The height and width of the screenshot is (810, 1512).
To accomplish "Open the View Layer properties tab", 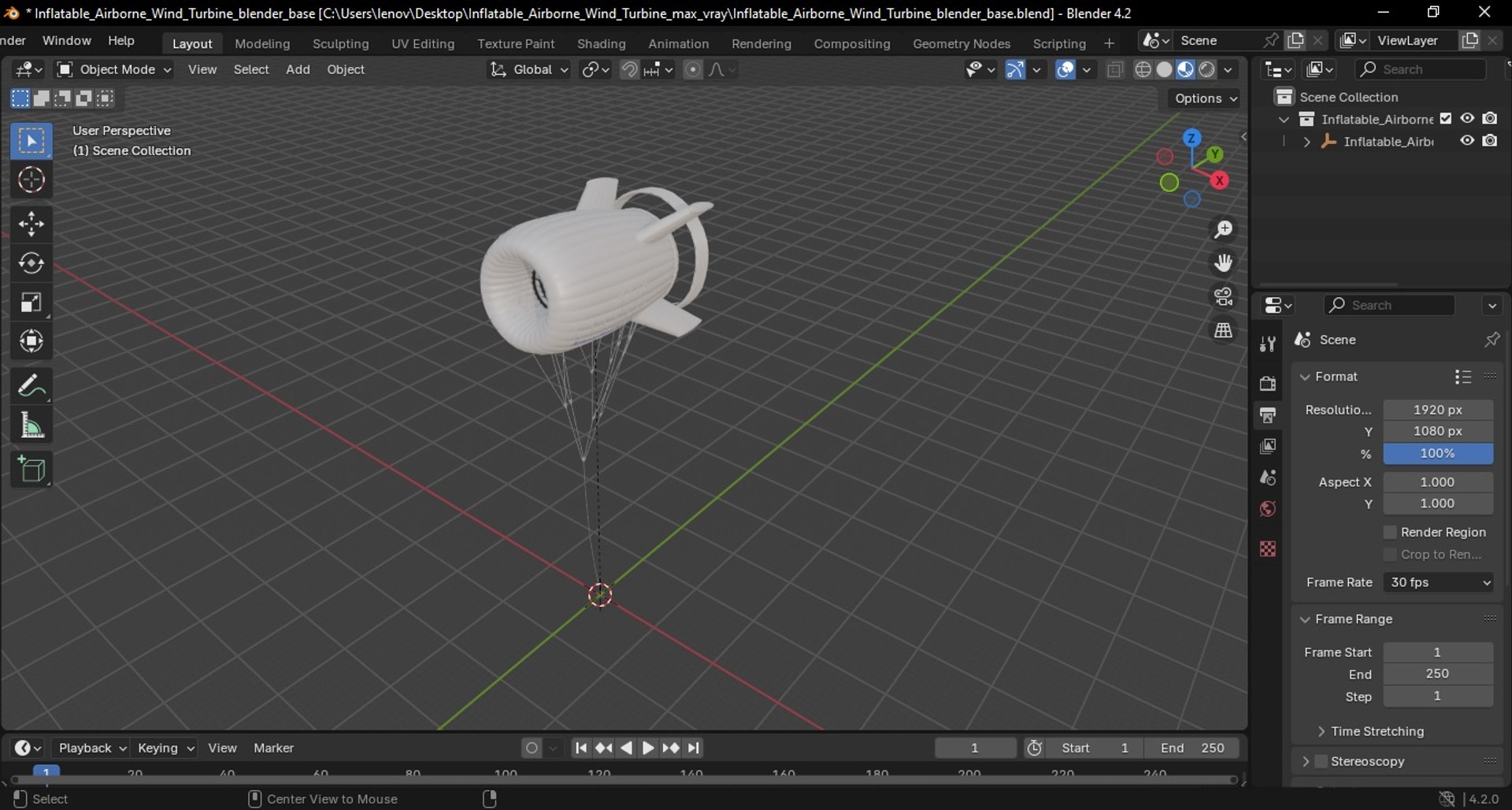I will [1268, 446].
